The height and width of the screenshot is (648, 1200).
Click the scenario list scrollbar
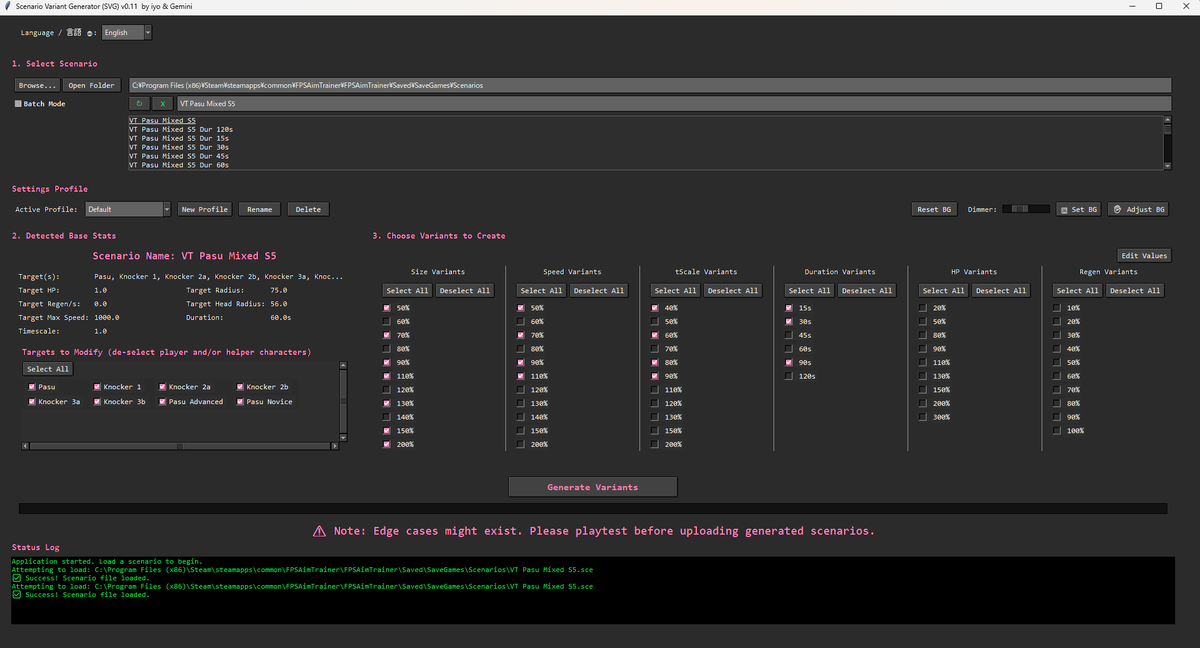coord(1166,143)
